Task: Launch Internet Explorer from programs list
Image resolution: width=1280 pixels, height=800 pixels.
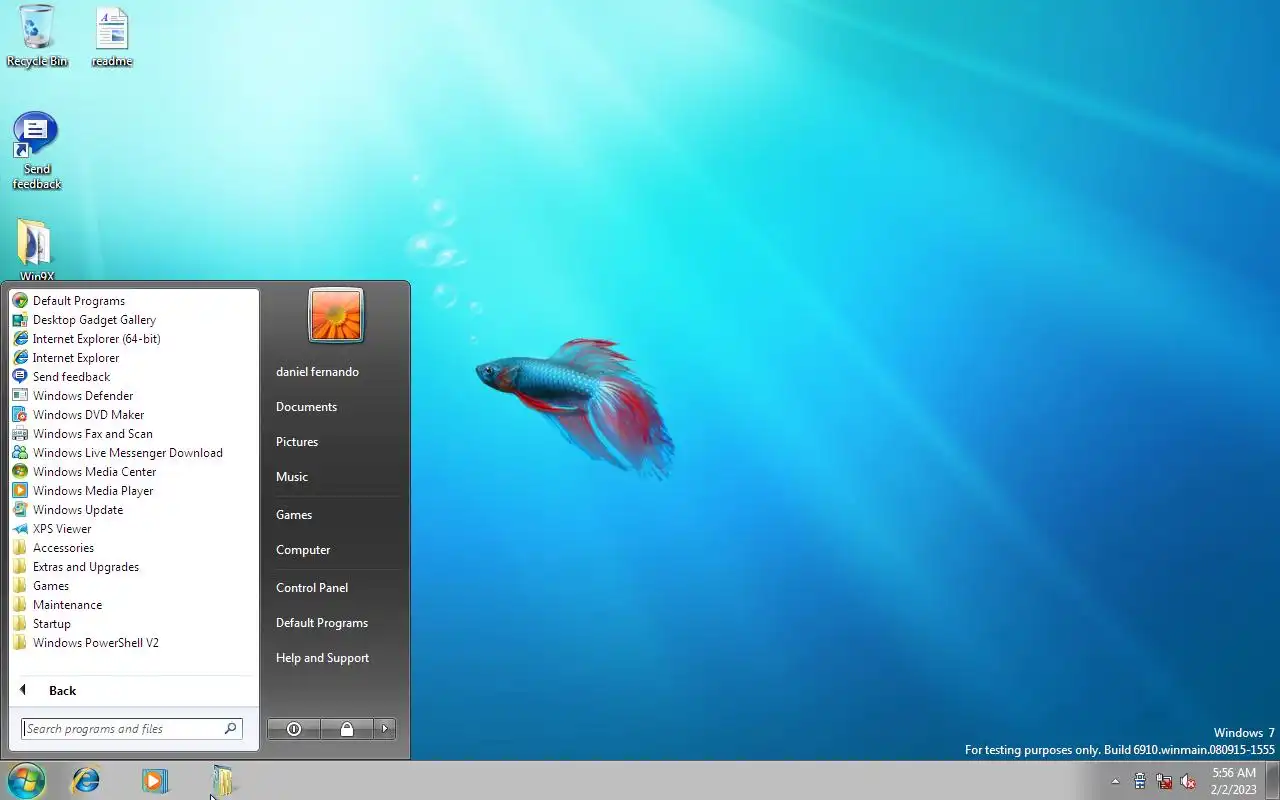Action: 133,358
